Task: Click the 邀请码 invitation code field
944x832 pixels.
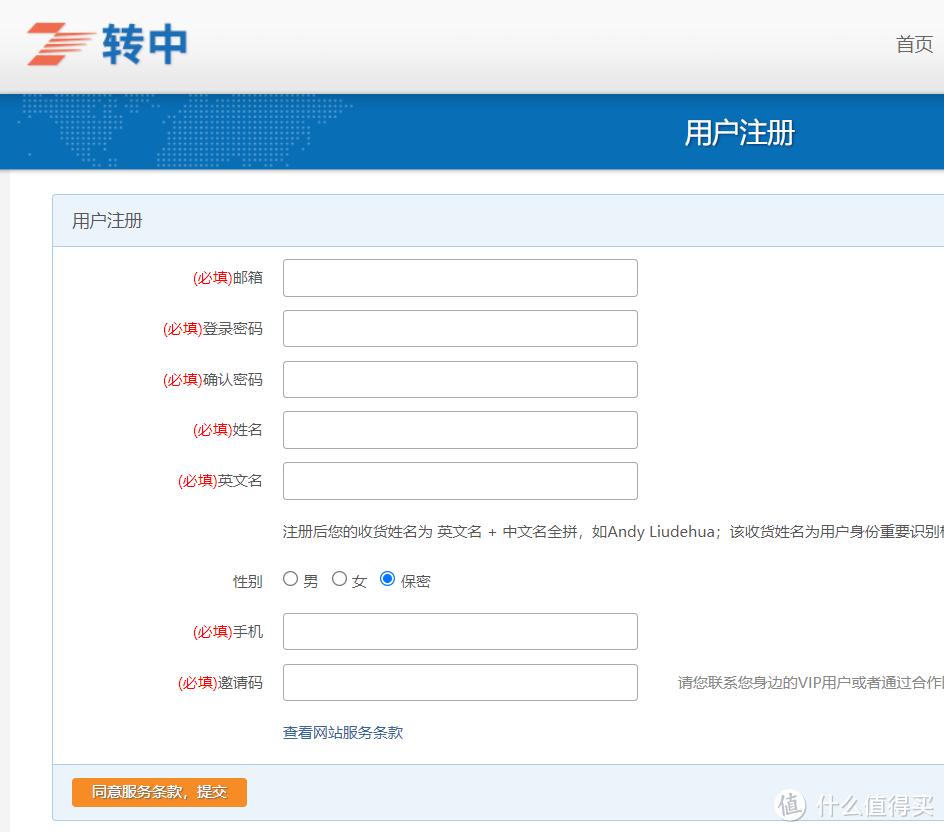Action: [x=460, y=682]
